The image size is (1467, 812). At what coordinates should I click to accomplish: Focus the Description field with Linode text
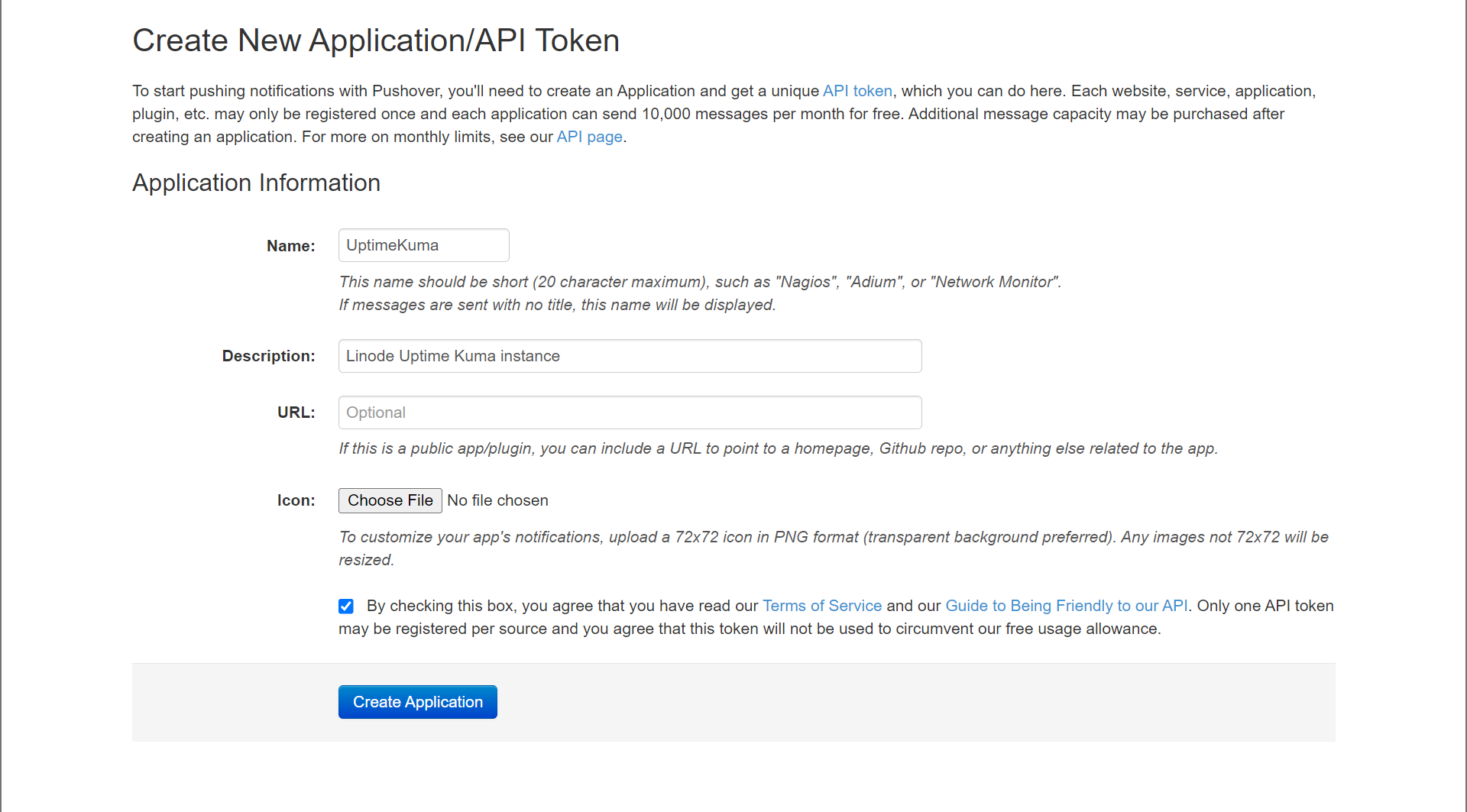[630, 356]
